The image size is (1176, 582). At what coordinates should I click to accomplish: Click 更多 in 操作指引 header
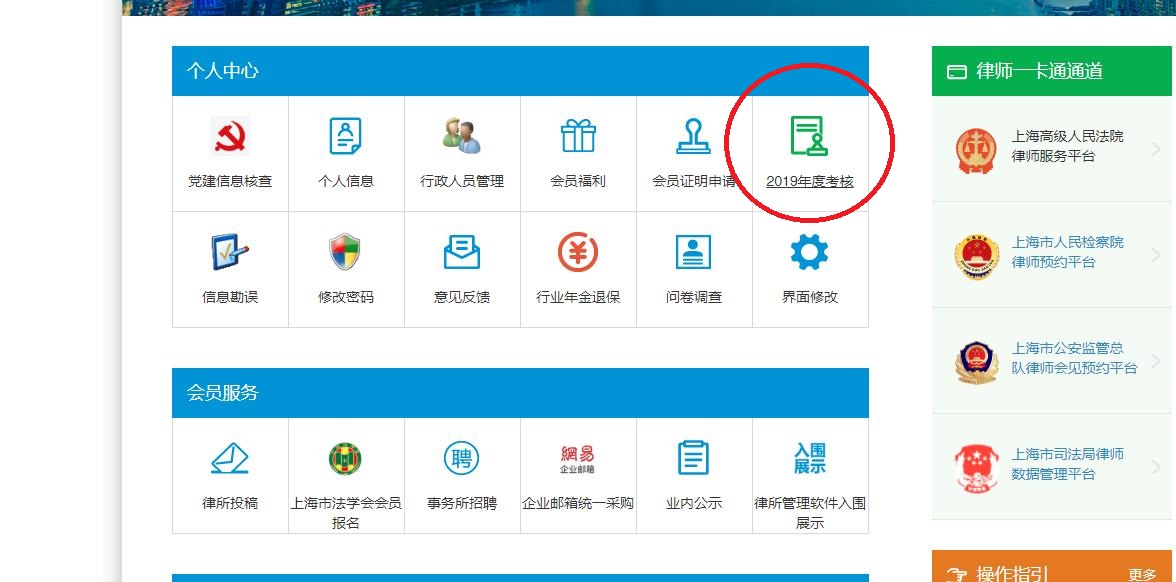1142,574
